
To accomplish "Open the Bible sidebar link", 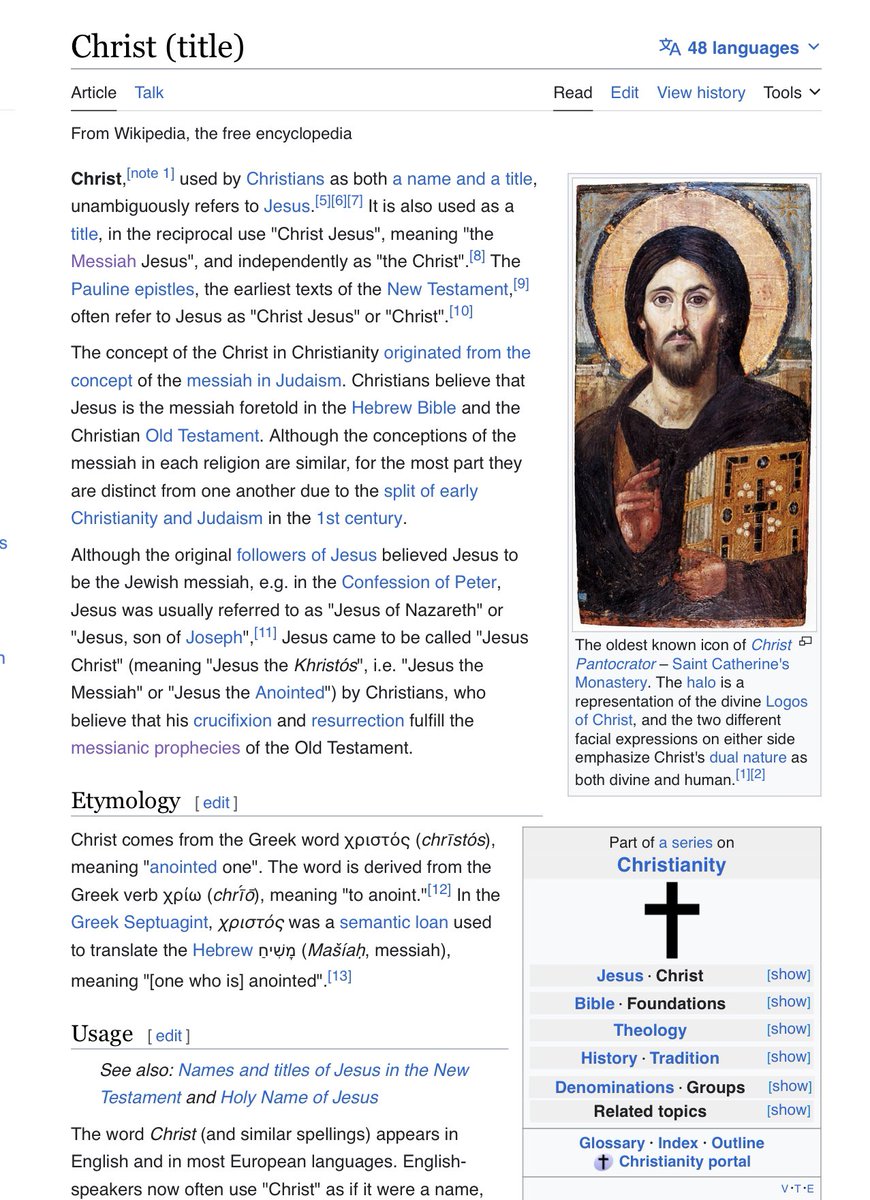I will 594,1003.
